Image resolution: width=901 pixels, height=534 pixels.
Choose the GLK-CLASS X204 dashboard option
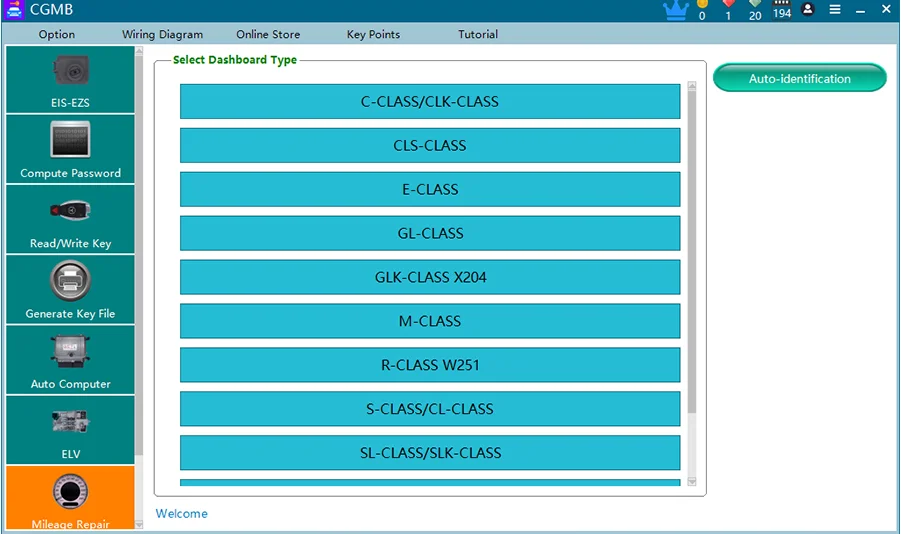(x=430, y=277)
